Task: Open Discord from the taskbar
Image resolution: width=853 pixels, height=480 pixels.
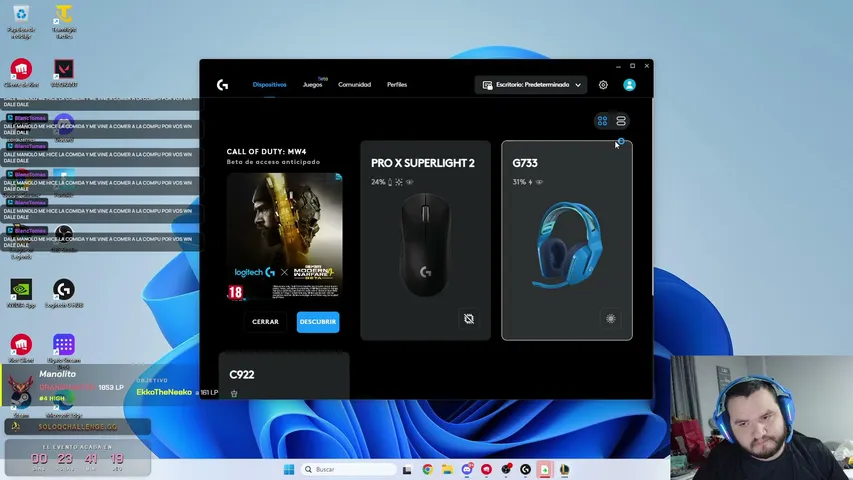Action: point(467,469)
